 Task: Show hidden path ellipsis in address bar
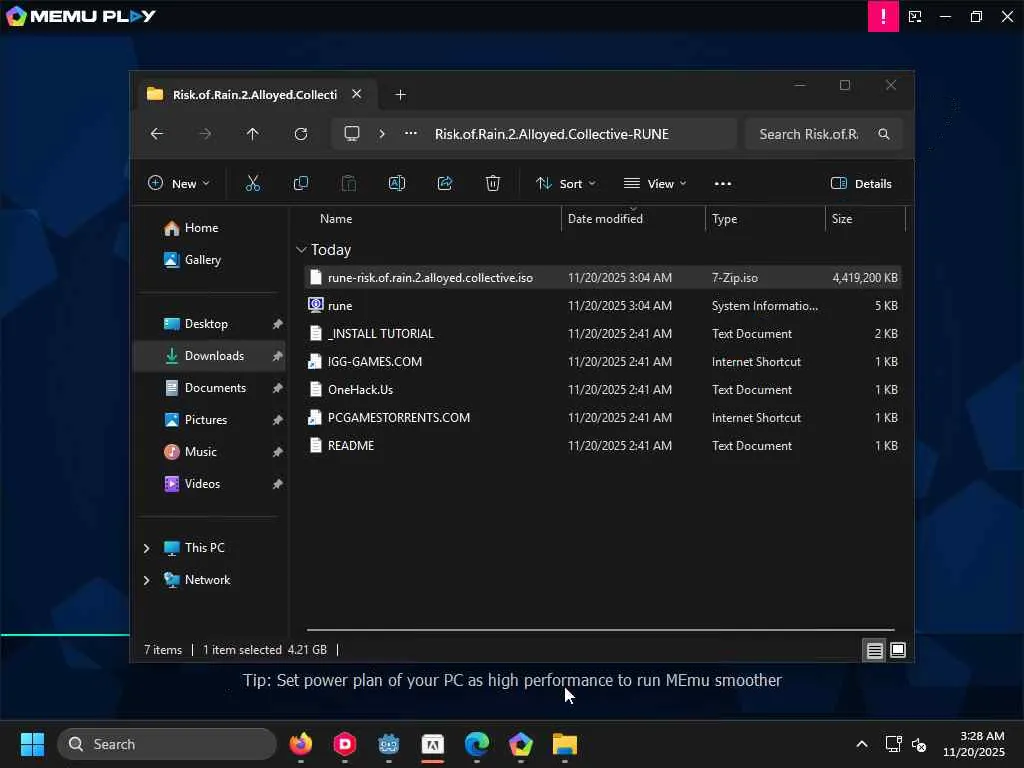pos(411,133)
